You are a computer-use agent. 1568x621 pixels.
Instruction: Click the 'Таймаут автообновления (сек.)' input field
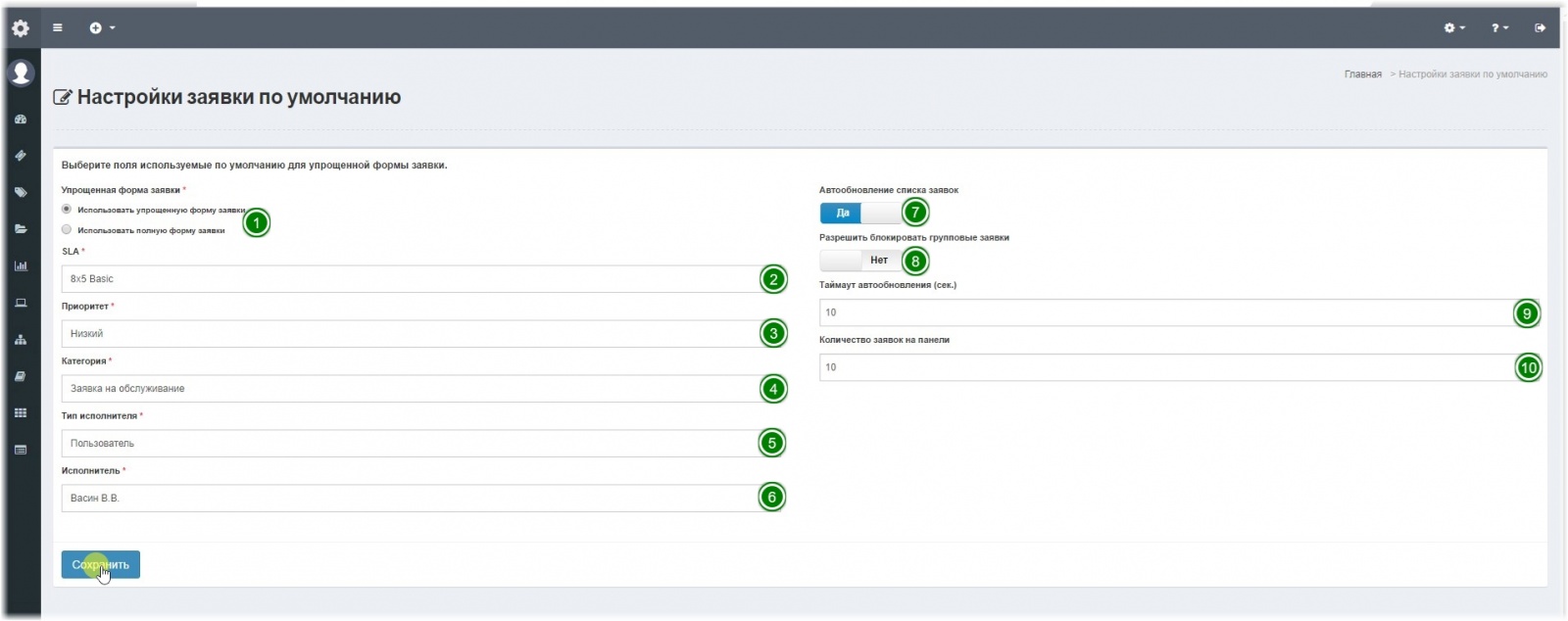click(x=1166, y=312)
